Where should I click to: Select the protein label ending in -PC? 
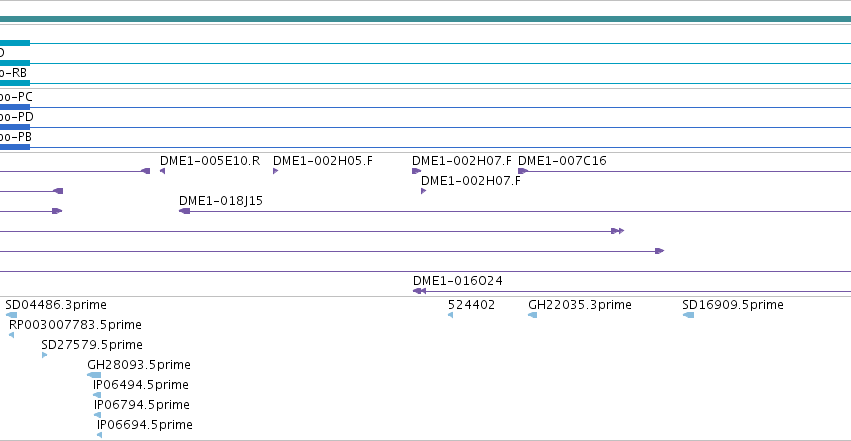(x=16, y=97)
